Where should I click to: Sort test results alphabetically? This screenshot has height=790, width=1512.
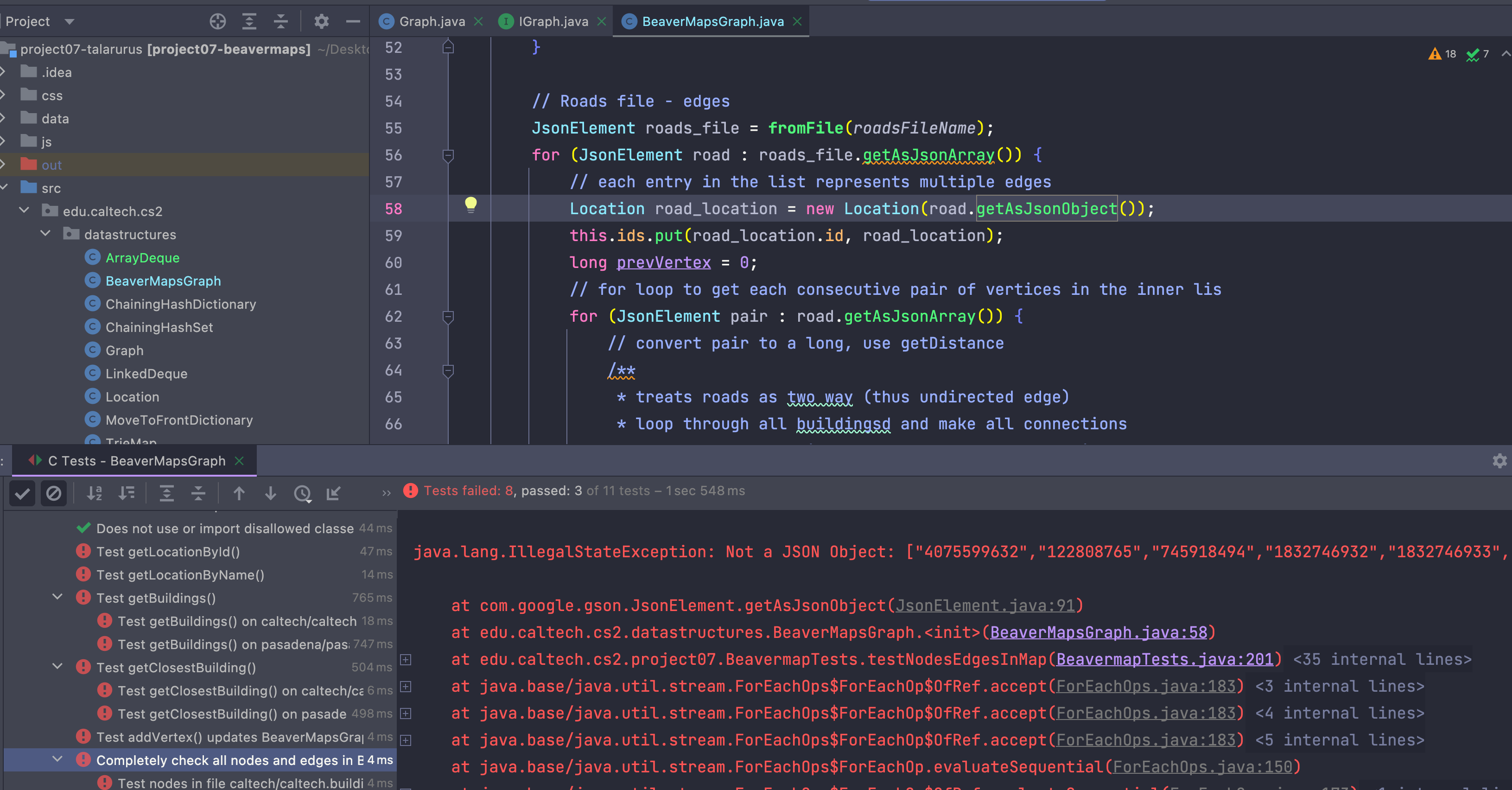95,494
